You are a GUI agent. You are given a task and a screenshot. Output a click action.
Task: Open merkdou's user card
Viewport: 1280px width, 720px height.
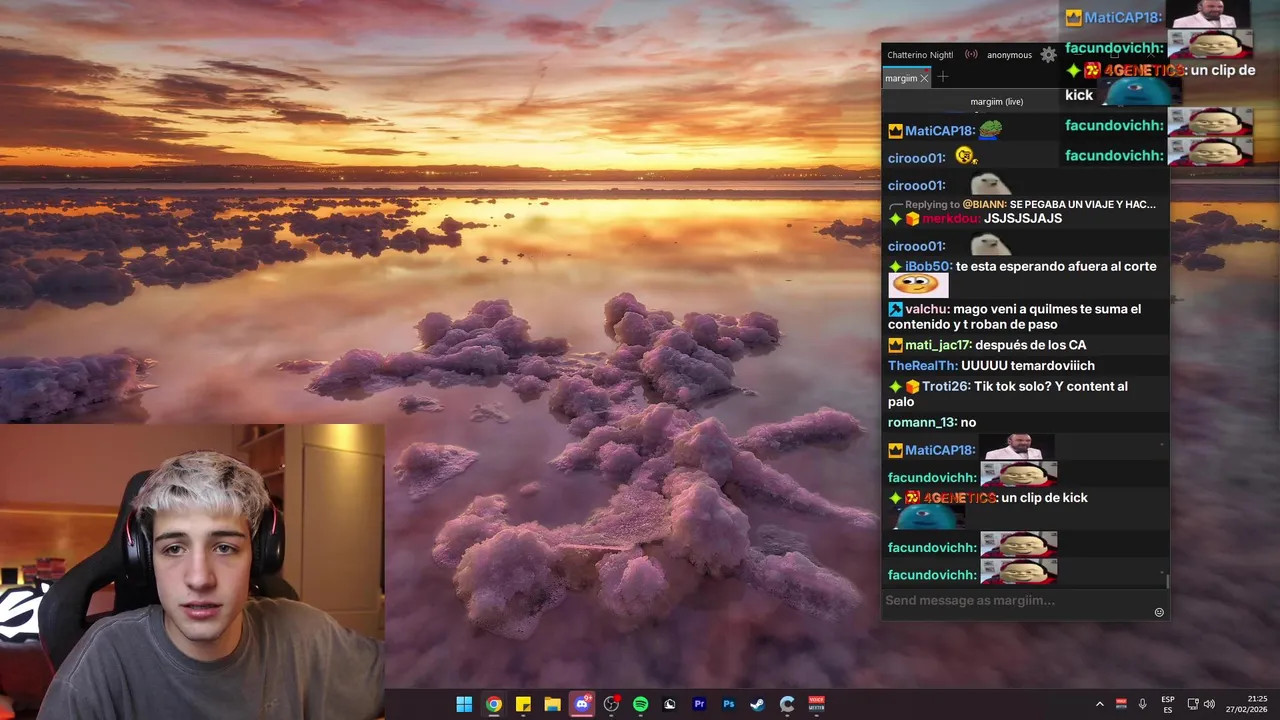(950, 219)
